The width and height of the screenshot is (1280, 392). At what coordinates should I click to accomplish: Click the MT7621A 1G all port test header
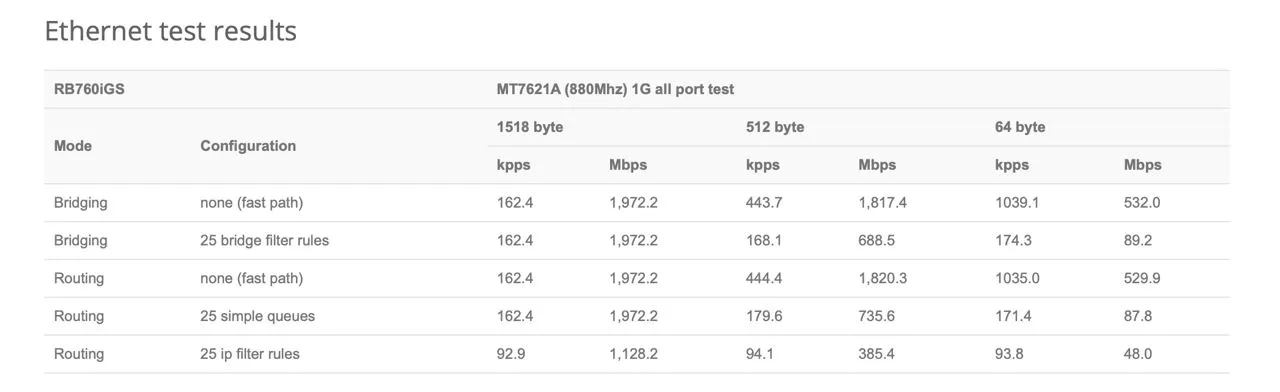[x=615, y=89]
